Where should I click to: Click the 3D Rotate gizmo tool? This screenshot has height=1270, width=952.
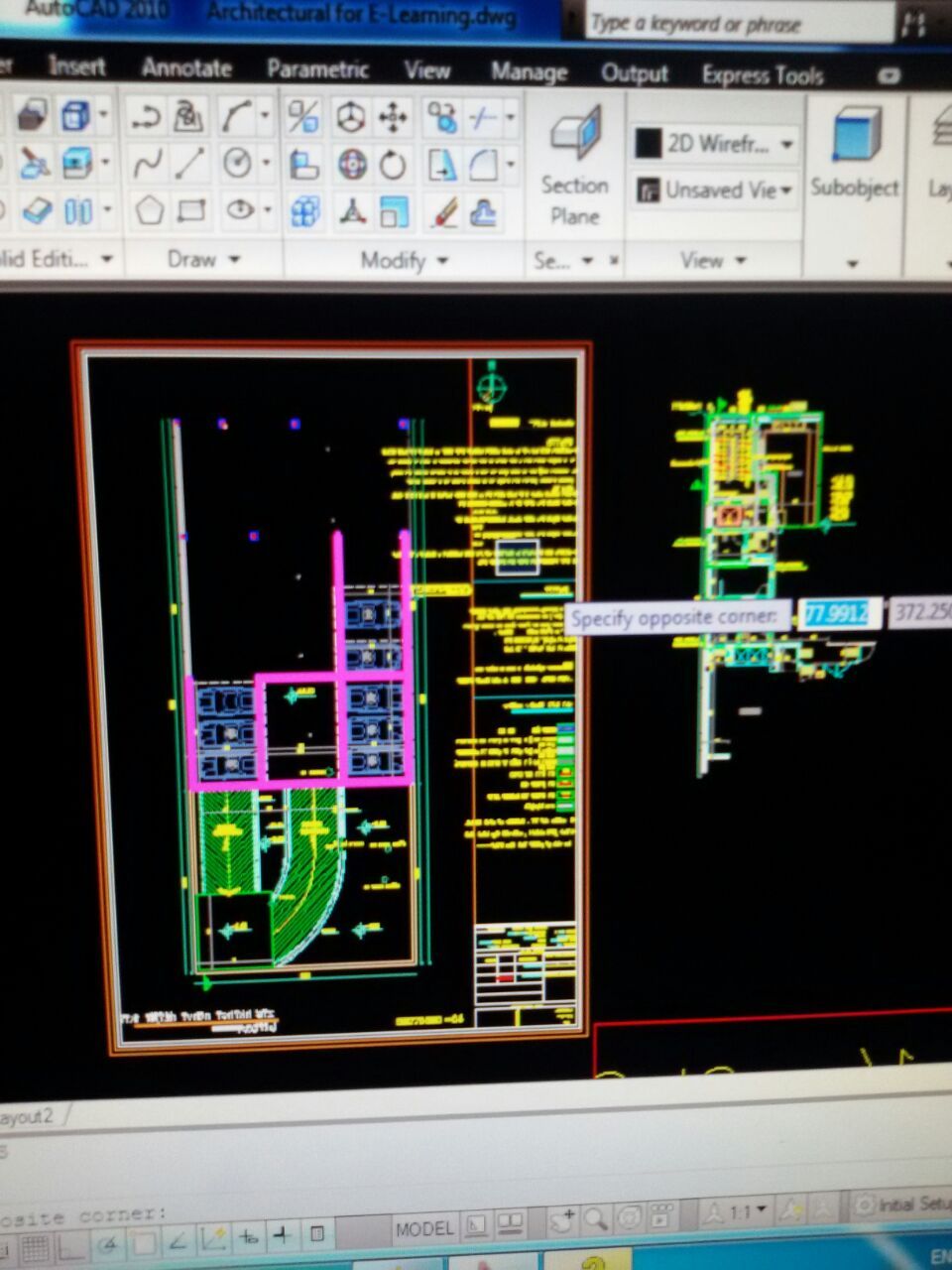tap(351, 165)
